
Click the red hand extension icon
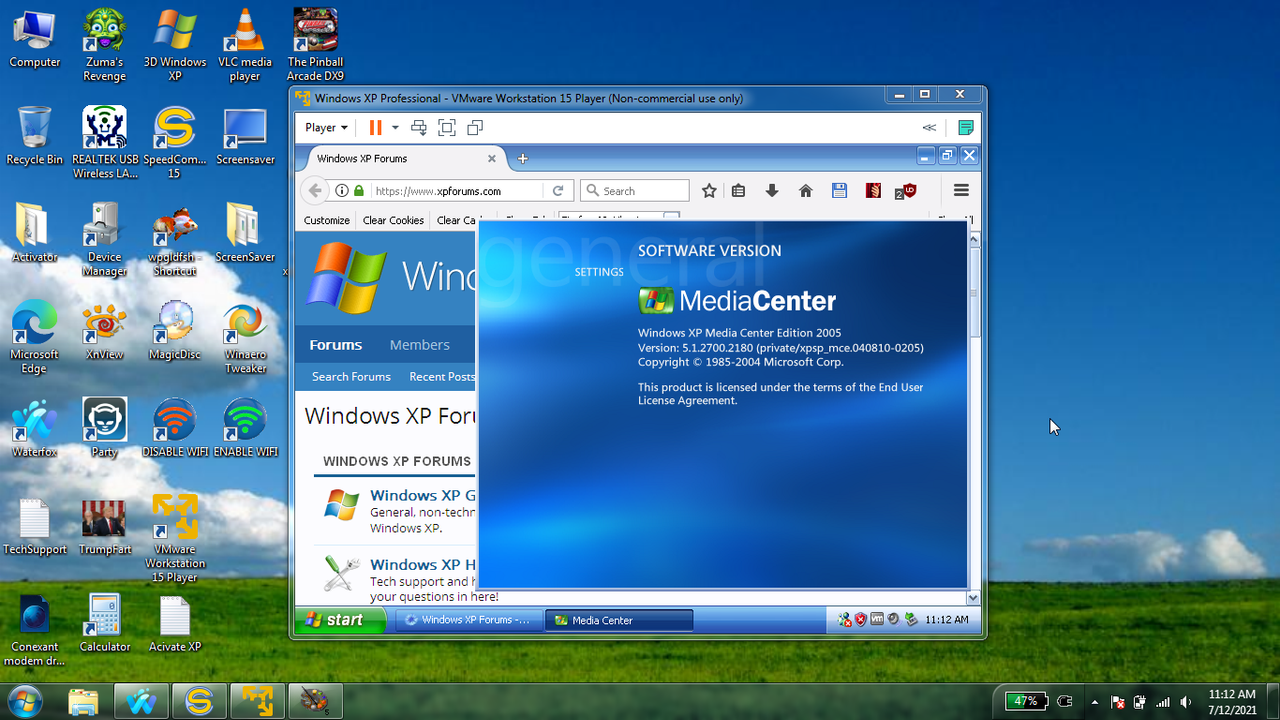873,190
